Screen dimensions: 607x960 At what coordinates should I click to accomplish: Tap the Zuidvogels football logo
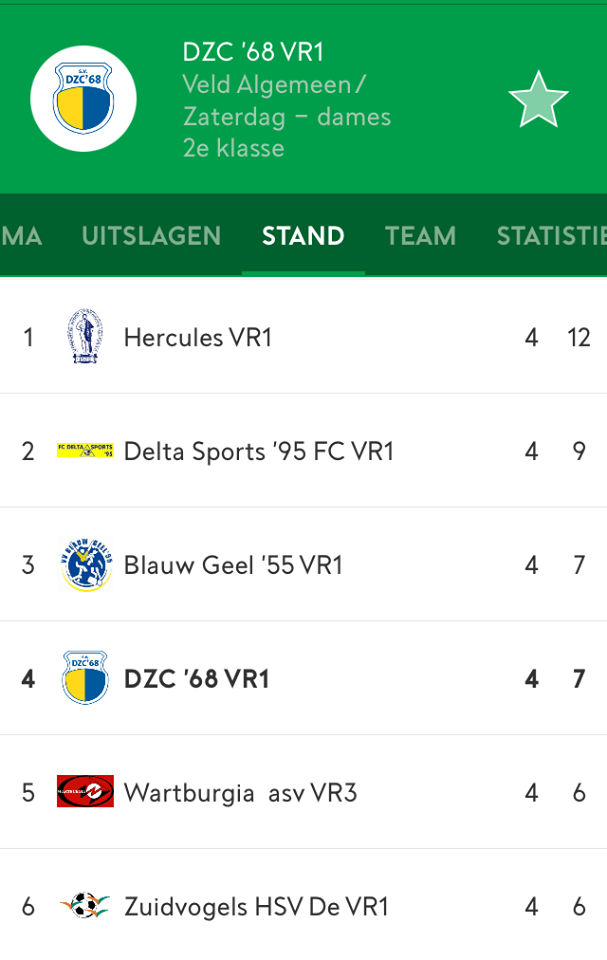pyautogui.click(x=85, y=906)
